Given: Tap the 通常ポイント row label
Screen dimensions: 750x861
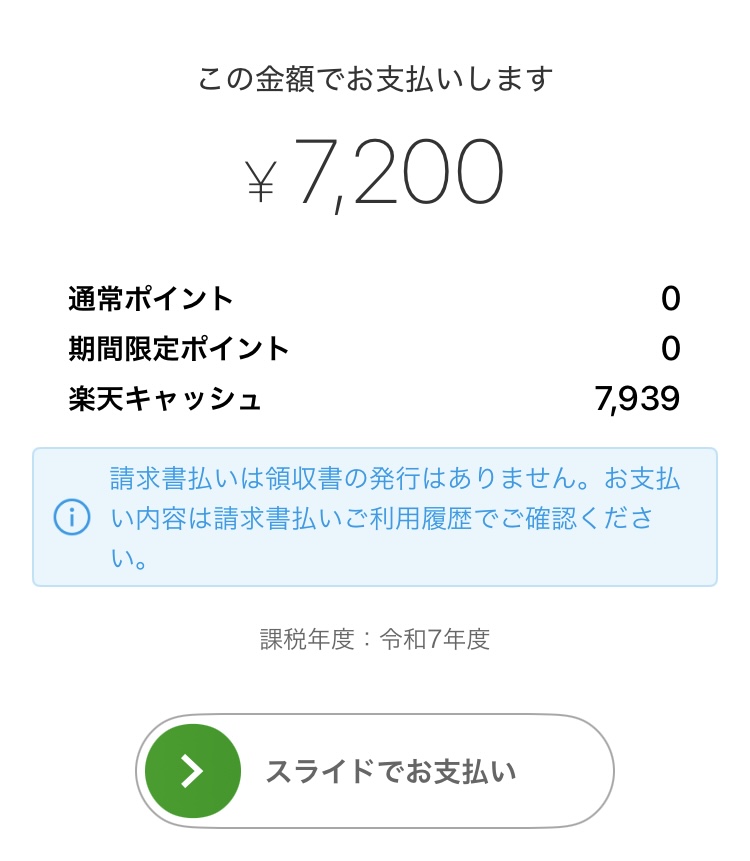Looking at the screenshot, I should [x=150, y=299].
